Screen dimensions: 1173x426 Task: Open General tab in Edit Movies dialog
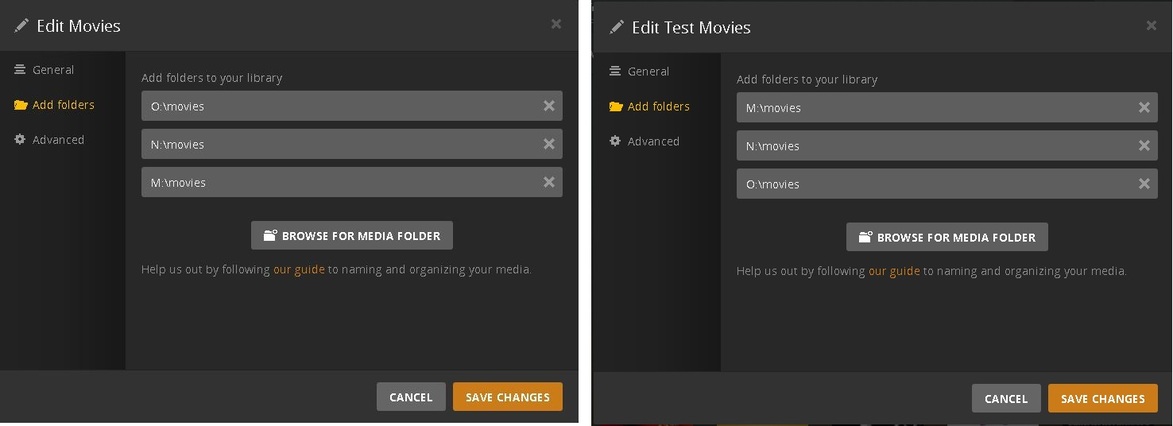[53, 70]
